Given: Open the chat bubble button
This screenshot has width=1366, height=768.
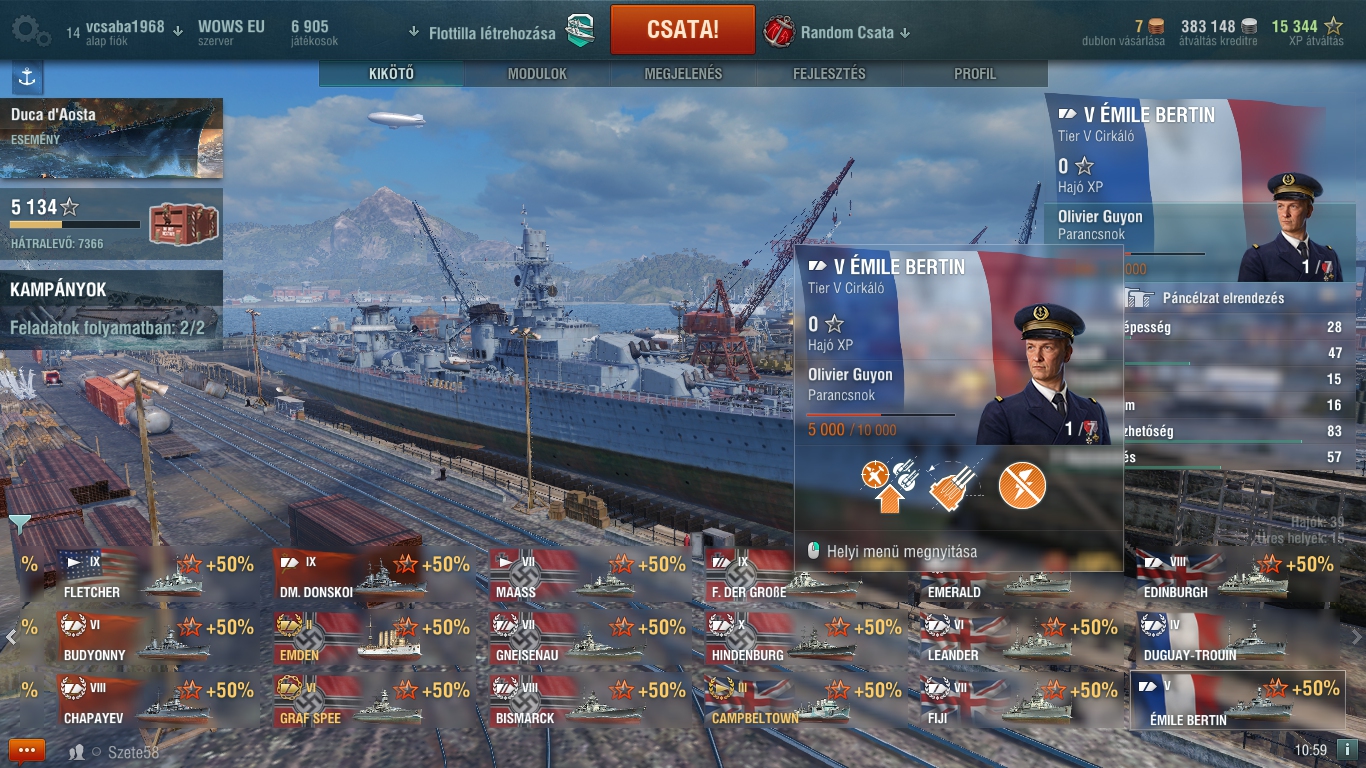Looking at the screenshot, I should point(27,750).
